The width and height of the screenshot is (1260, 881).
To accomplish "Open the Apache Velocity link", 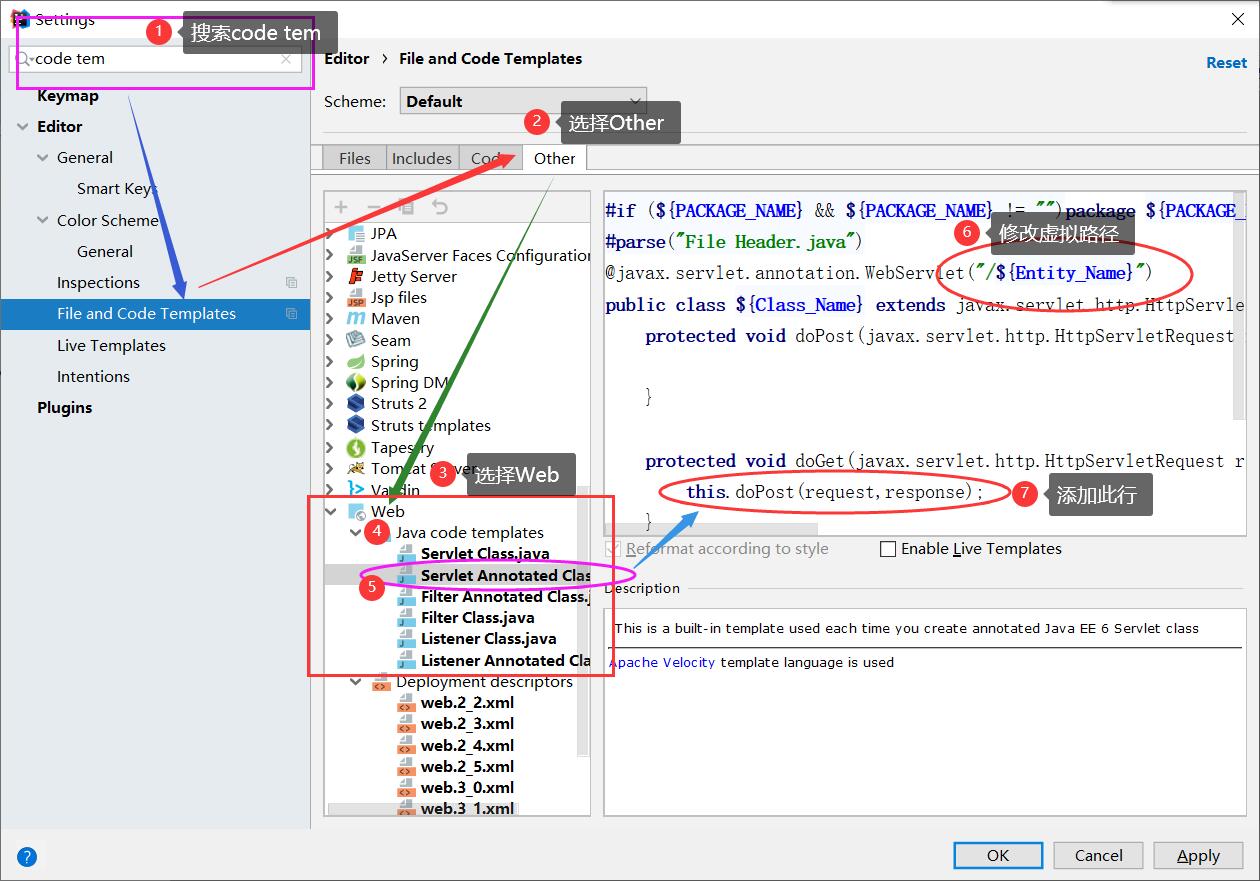I will coord(662,662).
